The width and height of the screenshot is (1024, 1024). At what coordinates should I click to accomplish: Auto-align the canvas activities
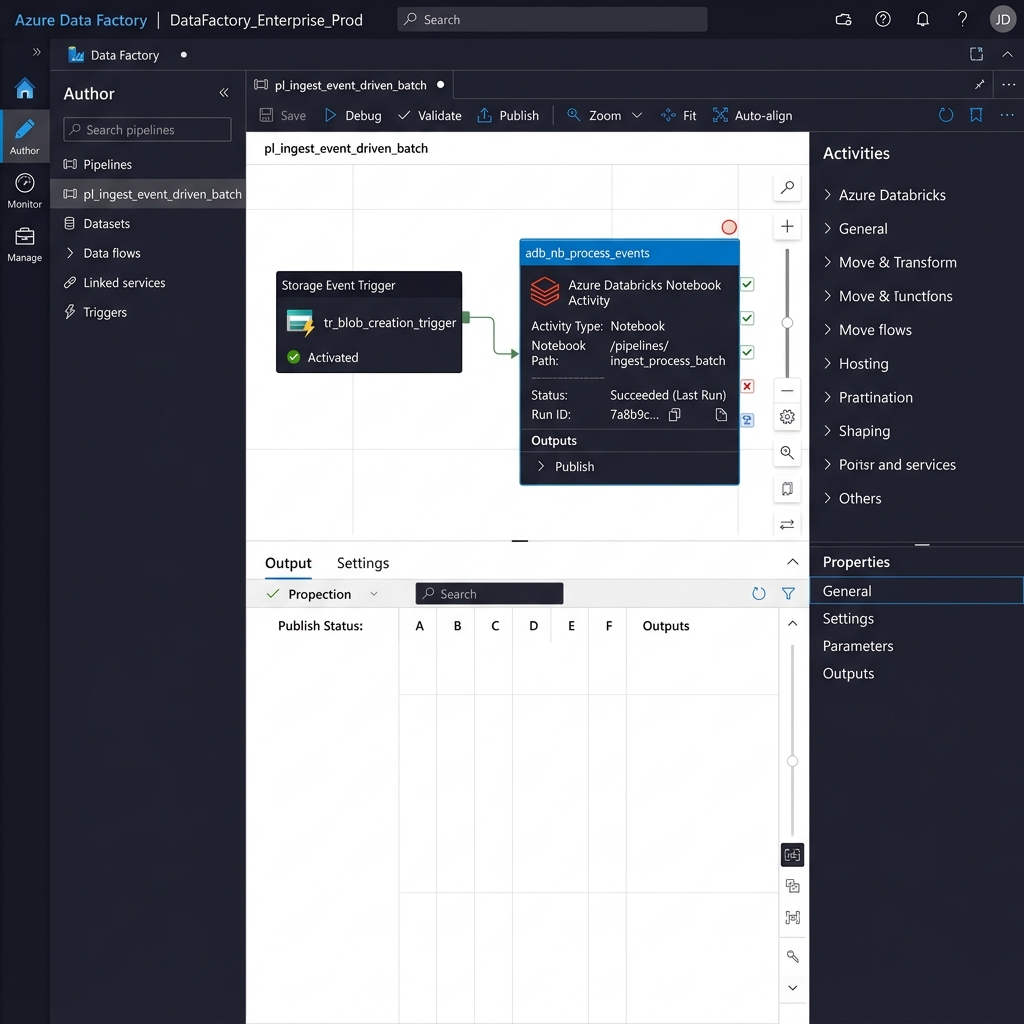point(752,116)
